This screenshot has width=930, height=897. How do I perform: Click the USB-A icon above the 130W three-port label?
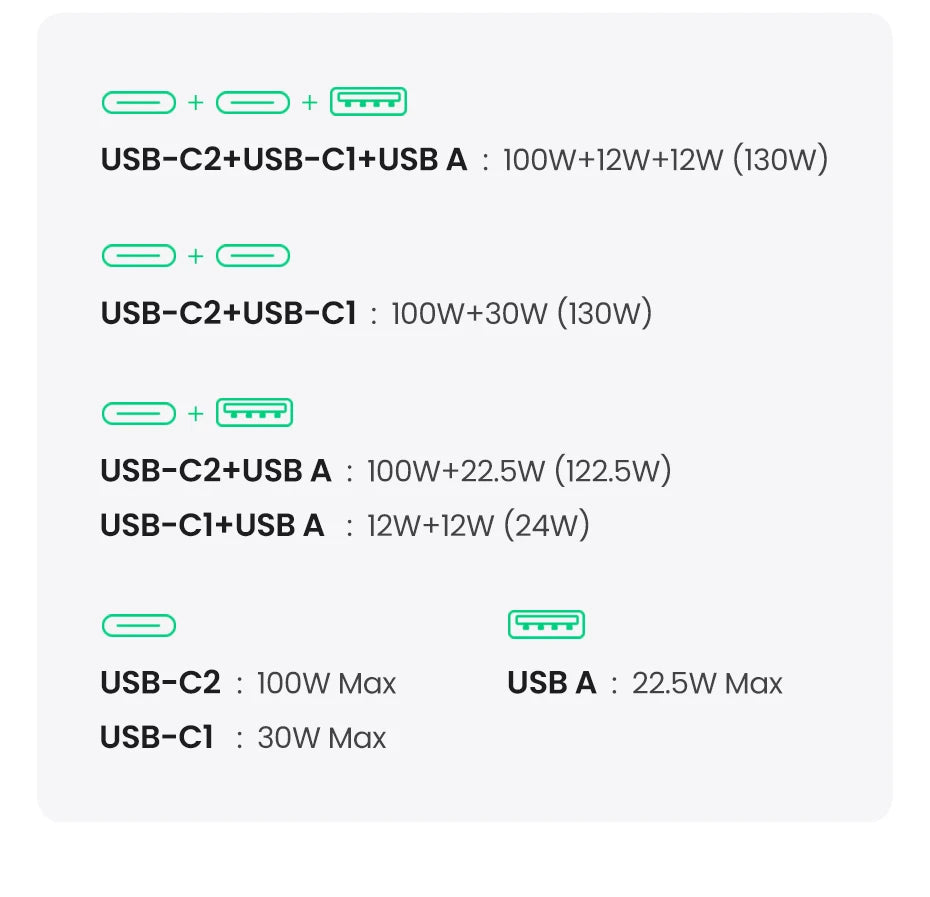[368, 102]
